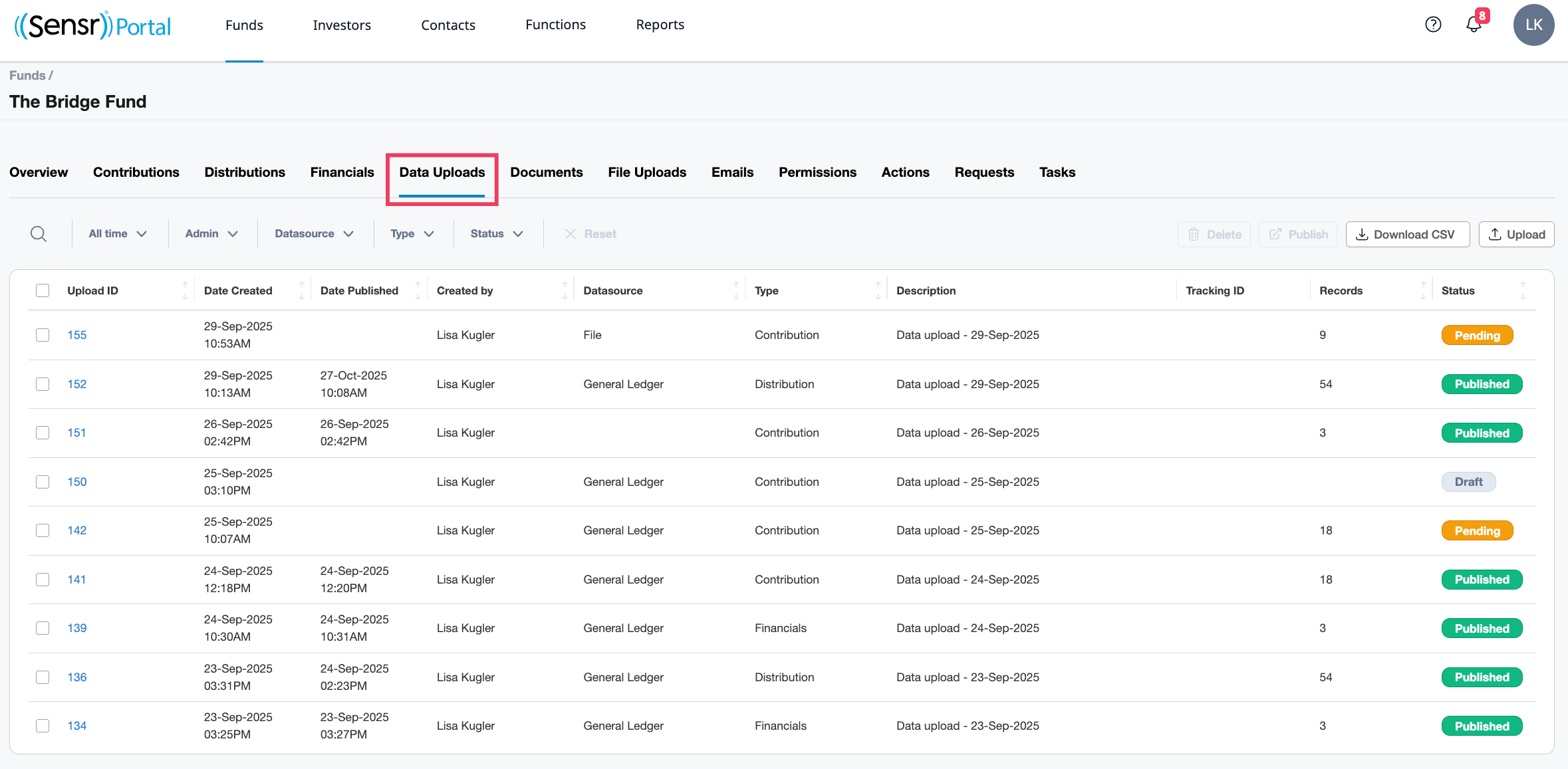
Task: Click the search magnifier icon
Action: (x=39, y=234)
